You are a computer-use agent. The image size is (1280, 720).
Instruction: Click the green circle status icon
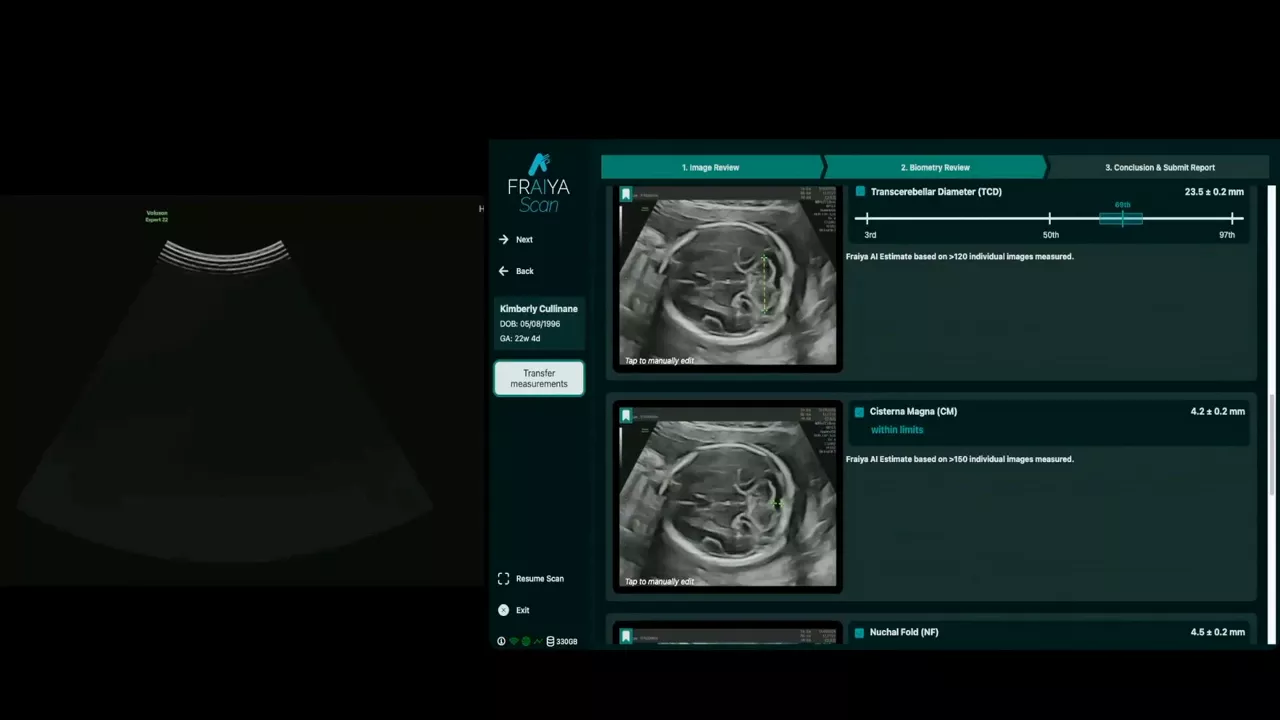[x=526, y=641]
